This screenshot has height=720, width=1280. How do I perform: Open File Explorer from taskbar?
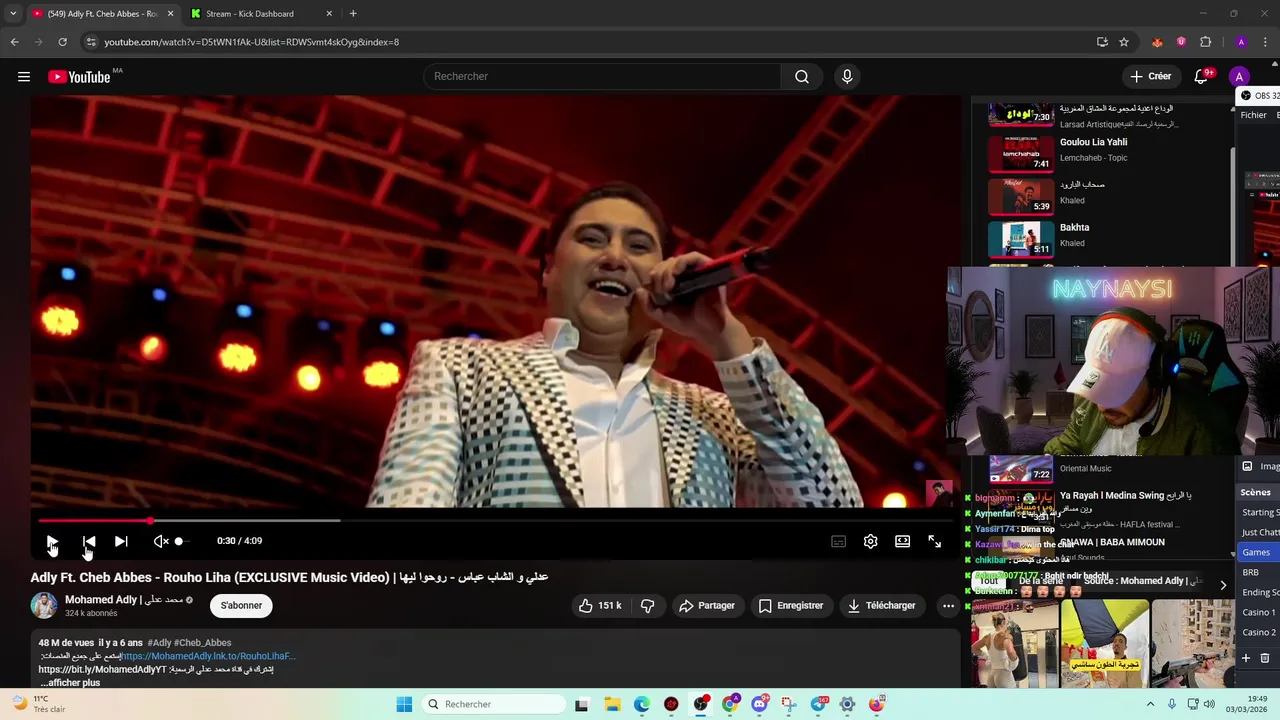pos(612,704)
